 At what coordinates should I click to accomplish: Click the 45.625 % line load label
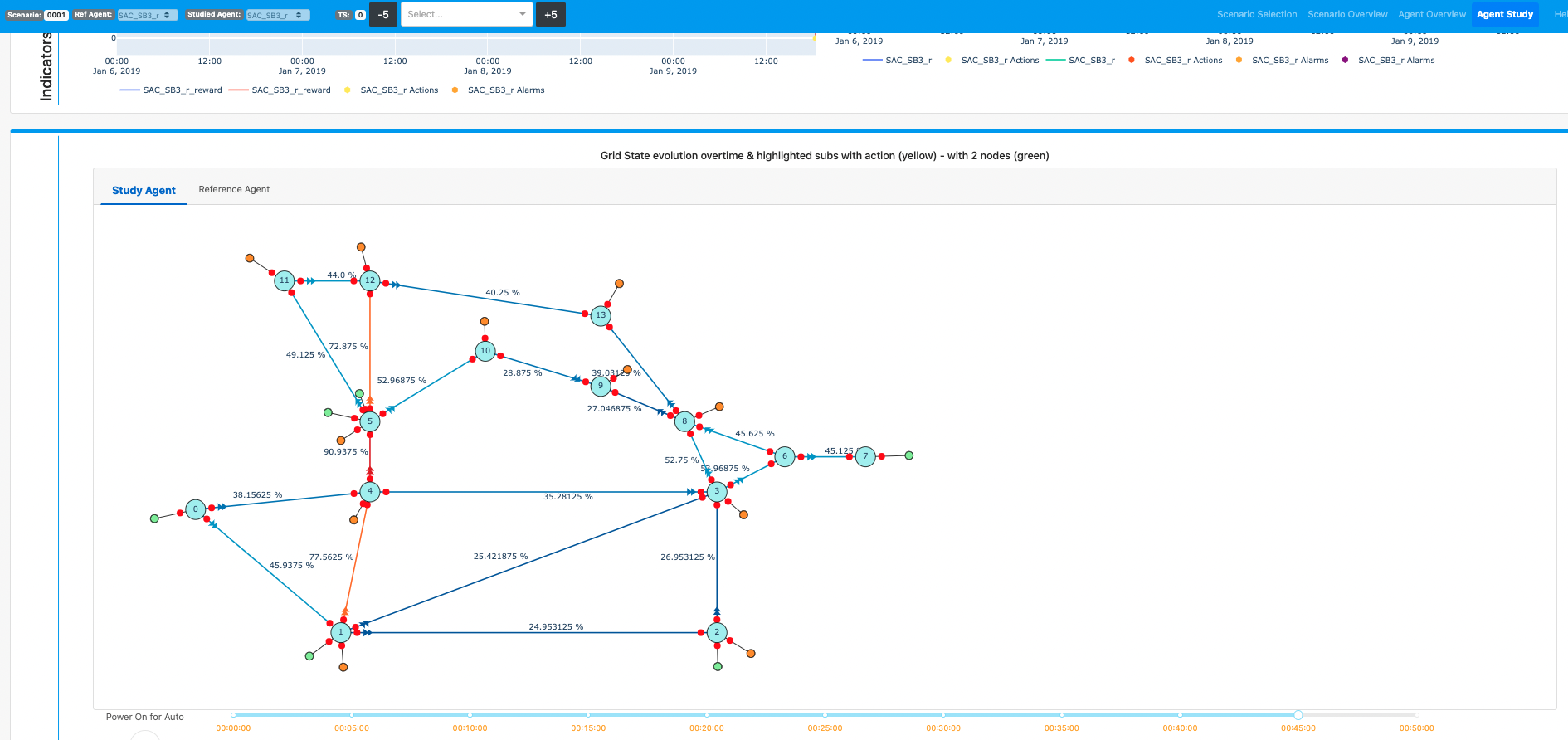point(755,434)
